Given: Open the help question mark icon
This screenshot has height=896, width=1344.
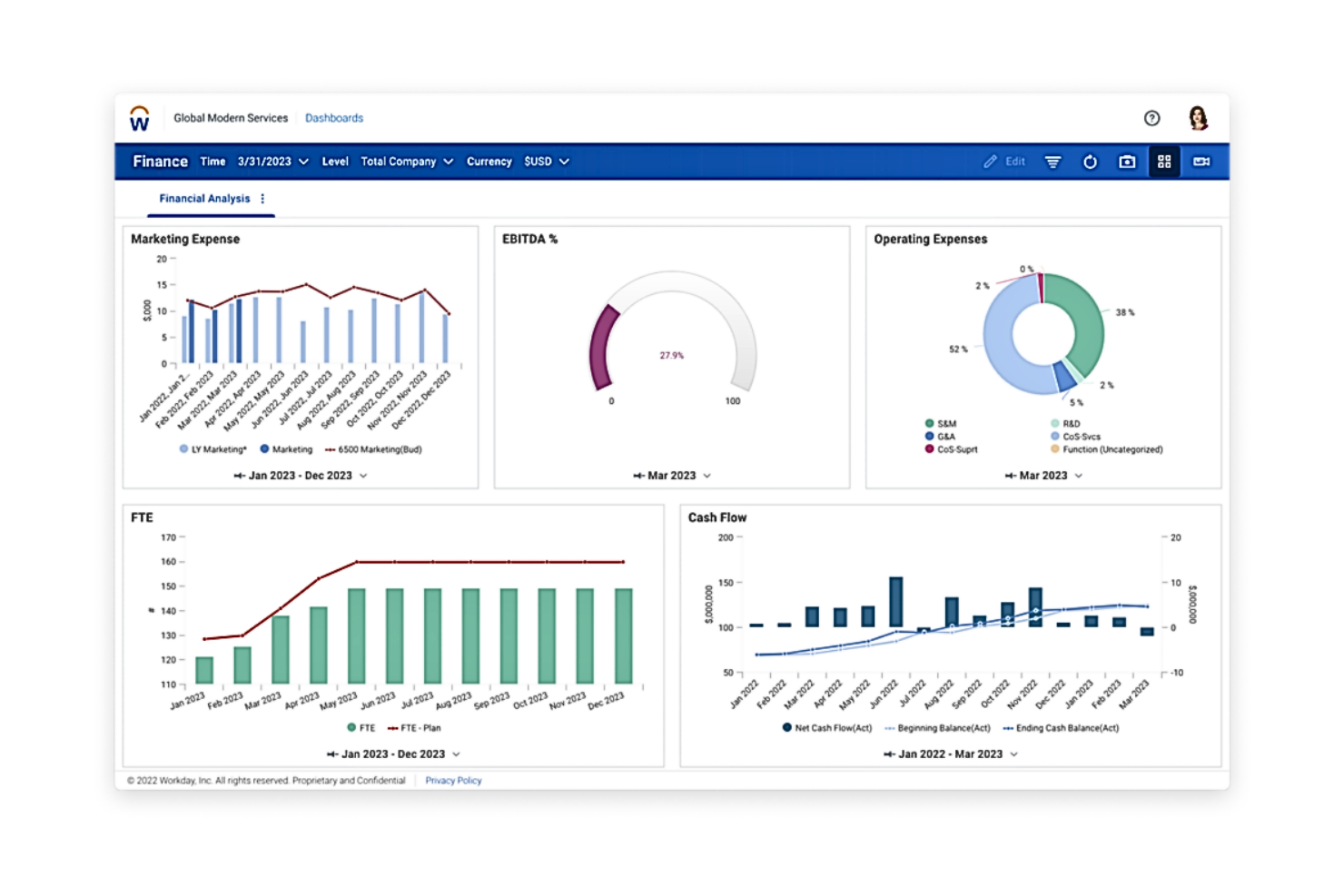Looking at the screenshot, I should (x=1151, y=118).
